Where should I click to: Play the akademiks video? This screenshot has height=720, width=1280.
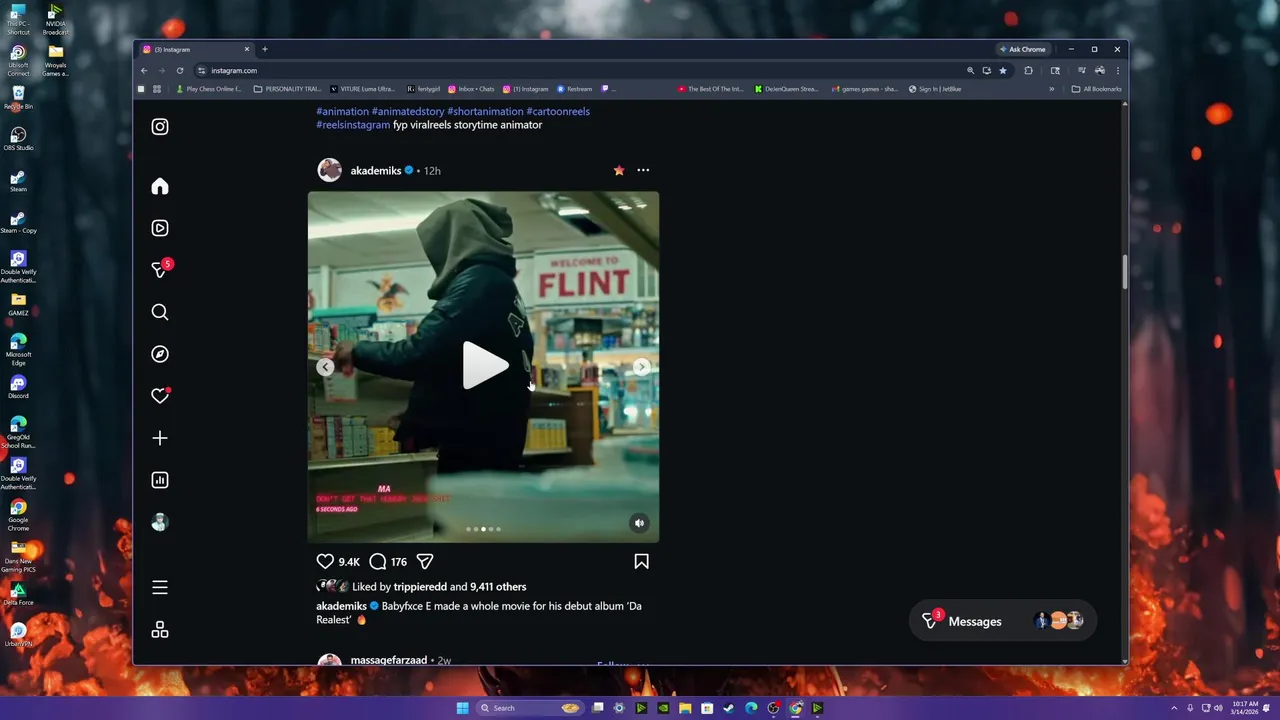click(484, 366)
